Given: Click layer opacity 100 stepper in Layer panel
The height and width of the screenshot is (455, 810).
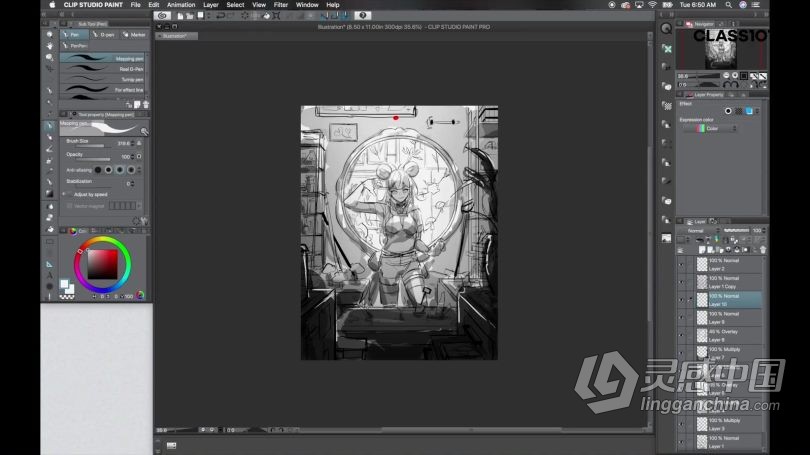Looking at the screenshot, I should 764,230.
